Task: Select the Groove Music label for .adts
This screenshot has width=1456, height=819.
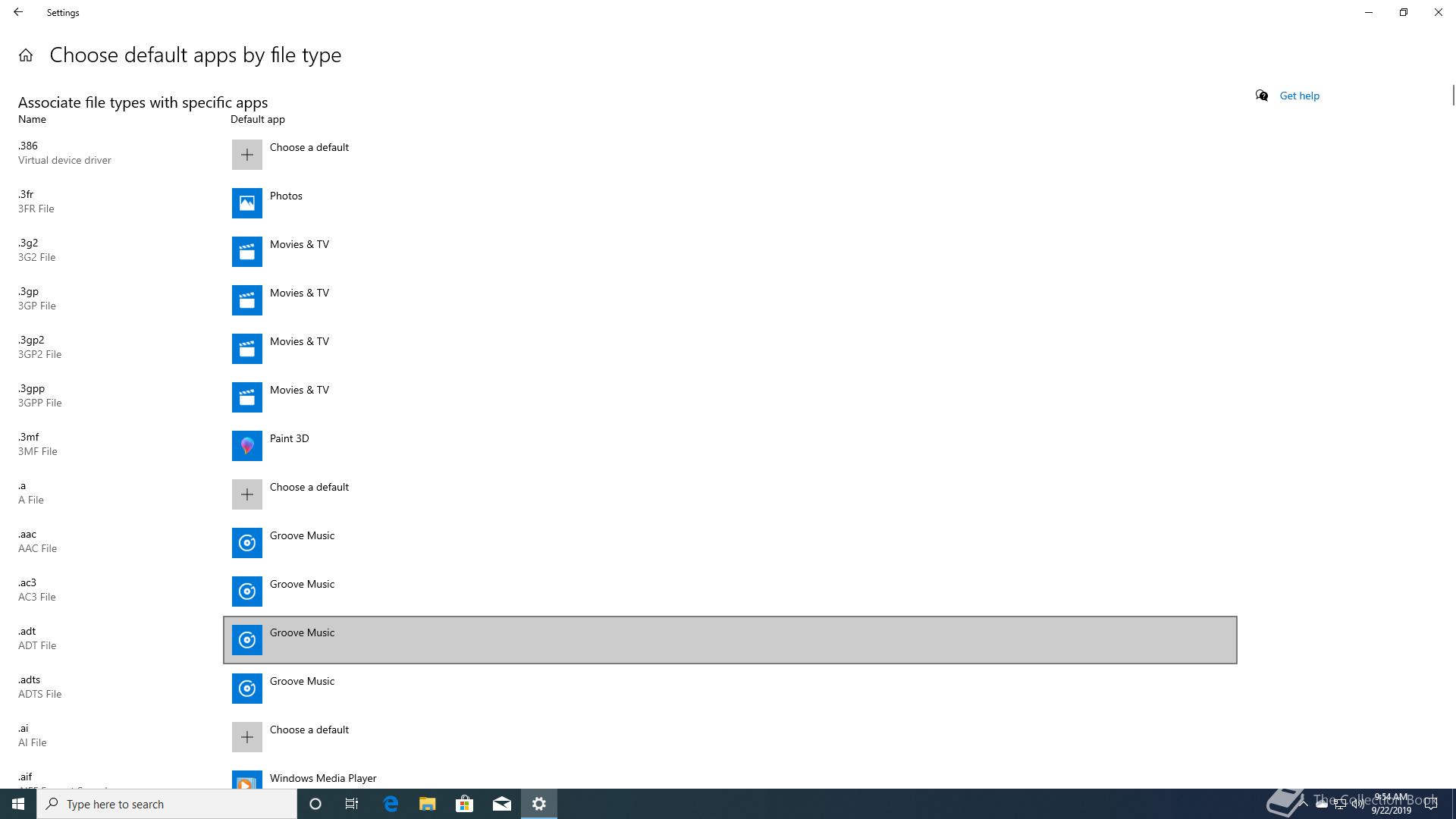Action: point(302,681)
